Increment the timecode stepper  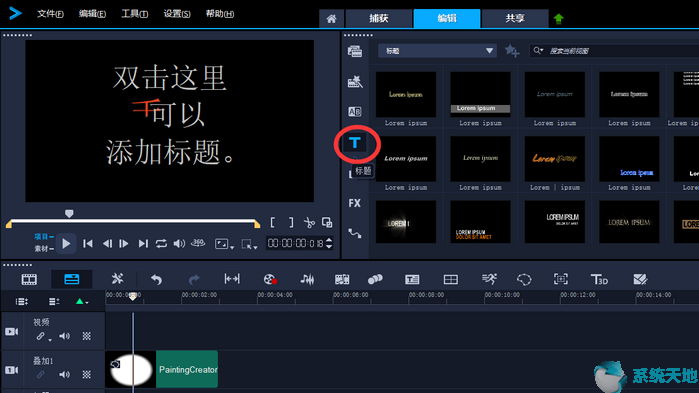tap(329, 240)
